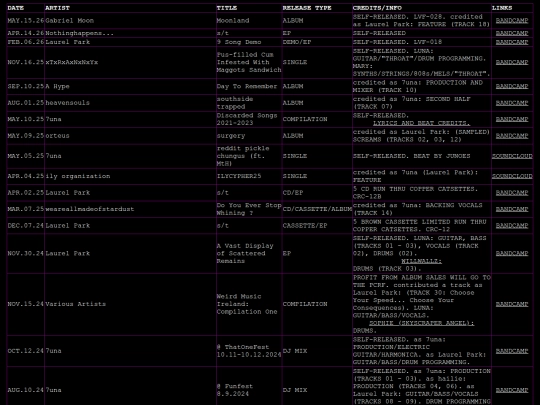The image size is (540, 405).
Task: Open Bandcamp link for Funfest DJ mix
Action: tap(512, 390)
